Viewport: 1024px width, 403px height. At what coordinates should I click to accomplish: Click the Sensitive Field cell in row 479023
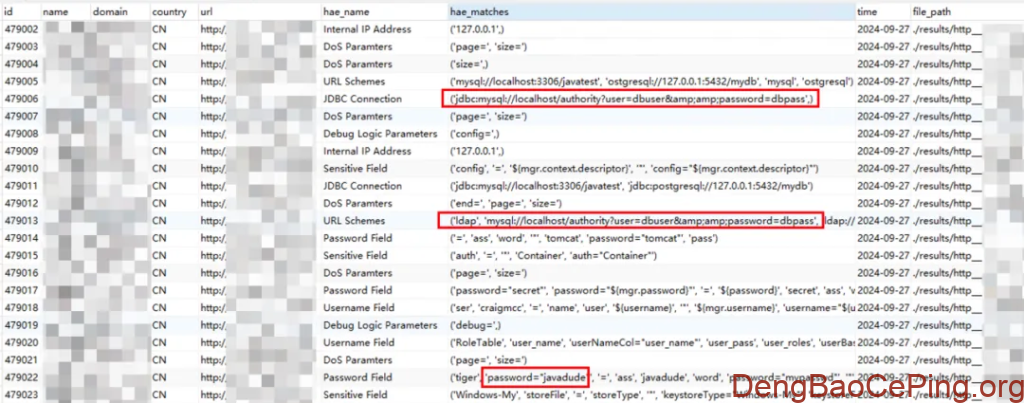tap(357, 394)
